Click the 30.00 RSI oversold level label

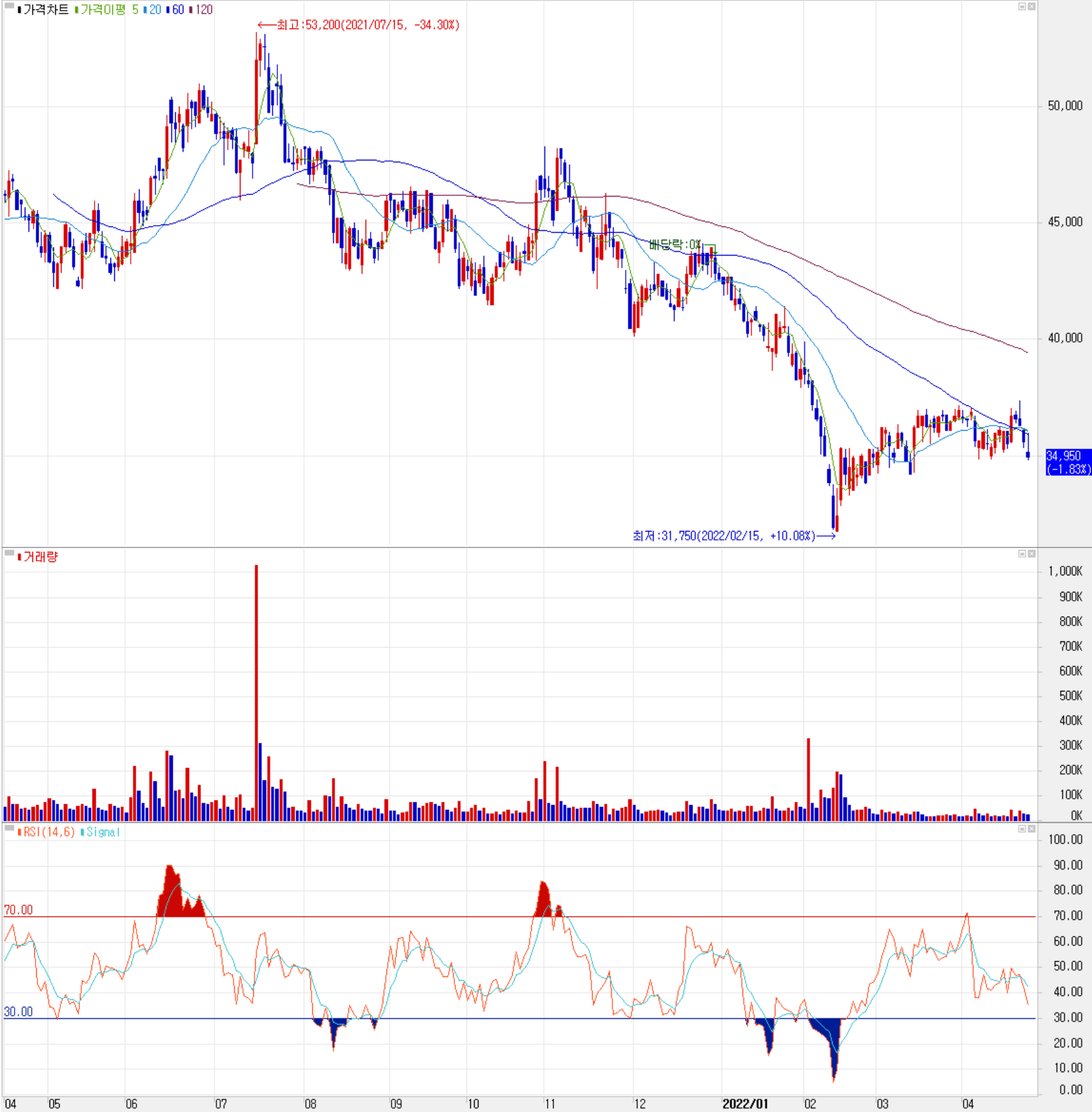pos(18,1012)
